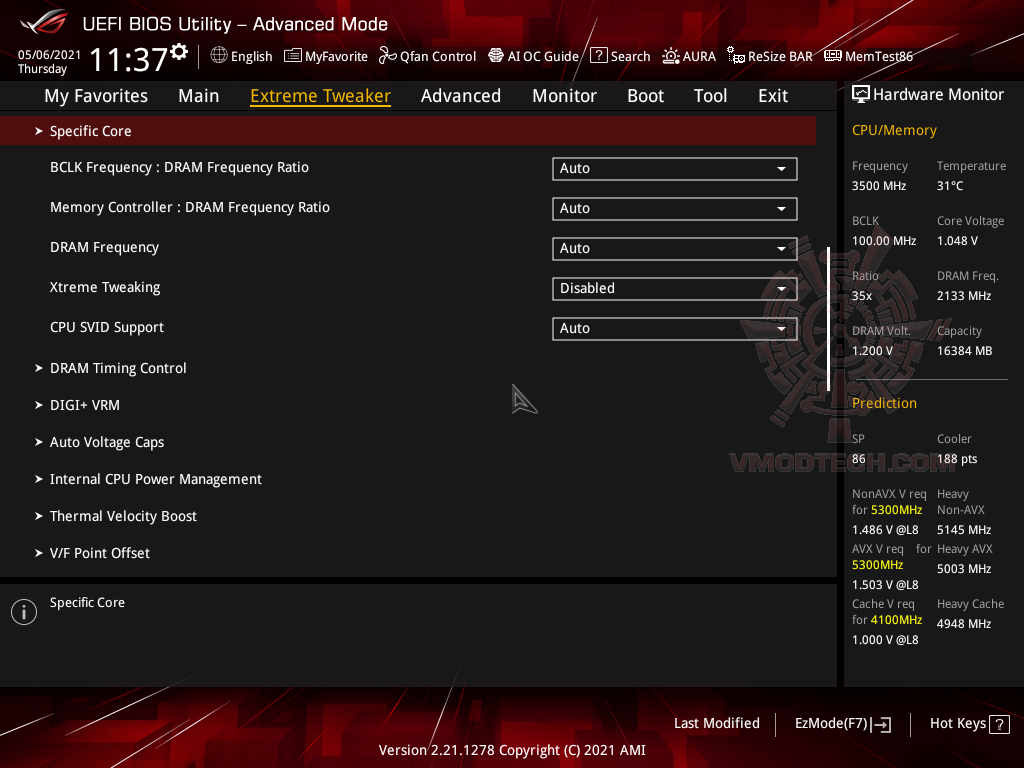Screen dimensions: 1024x768
Task: Click the Search question-mark icon
Action: (598, 56)
